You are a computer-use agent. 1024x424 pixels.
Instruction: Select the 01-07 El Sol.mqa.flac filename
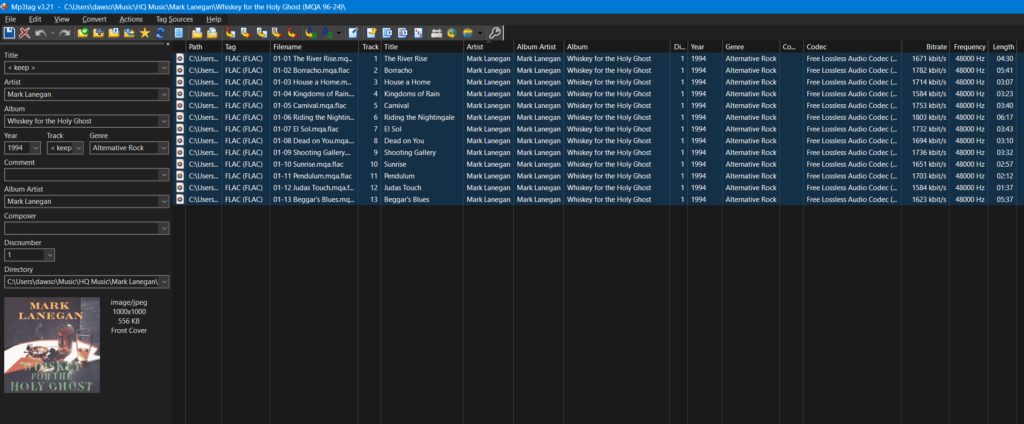(306, 129)
